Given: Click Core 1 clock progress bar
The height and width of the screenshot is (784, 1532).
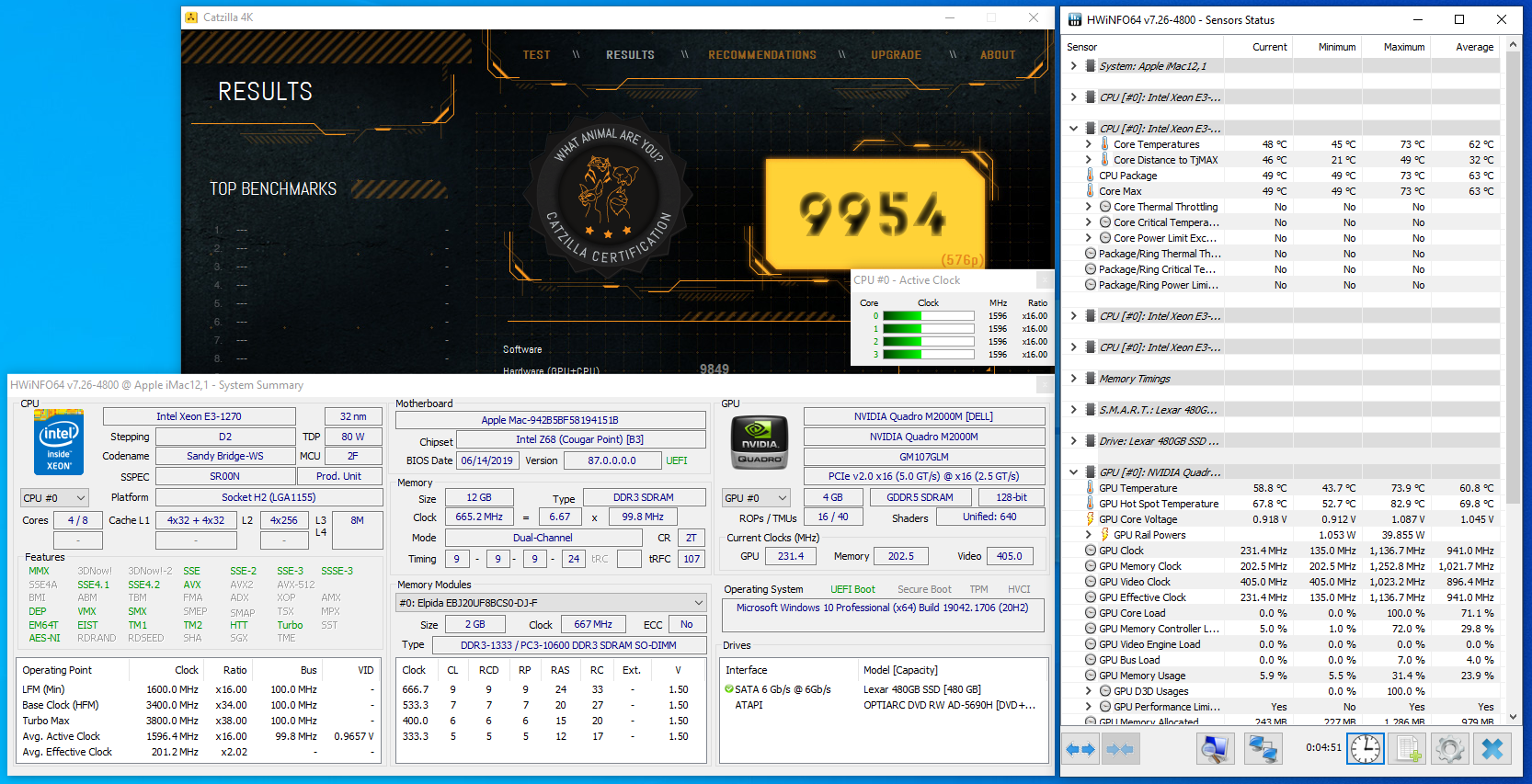Looking at the screenshot, I should click(x=929, y=329).
